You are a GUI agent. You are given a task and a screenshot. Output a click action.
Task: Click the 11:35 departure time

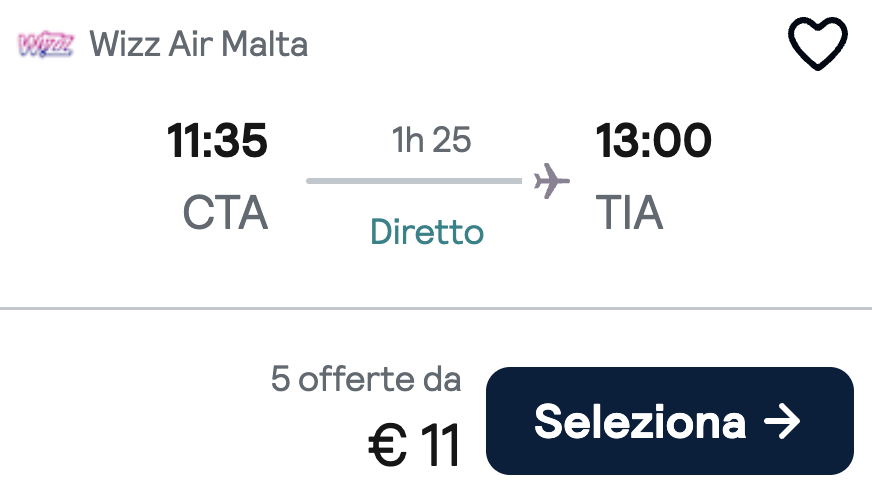217,140
